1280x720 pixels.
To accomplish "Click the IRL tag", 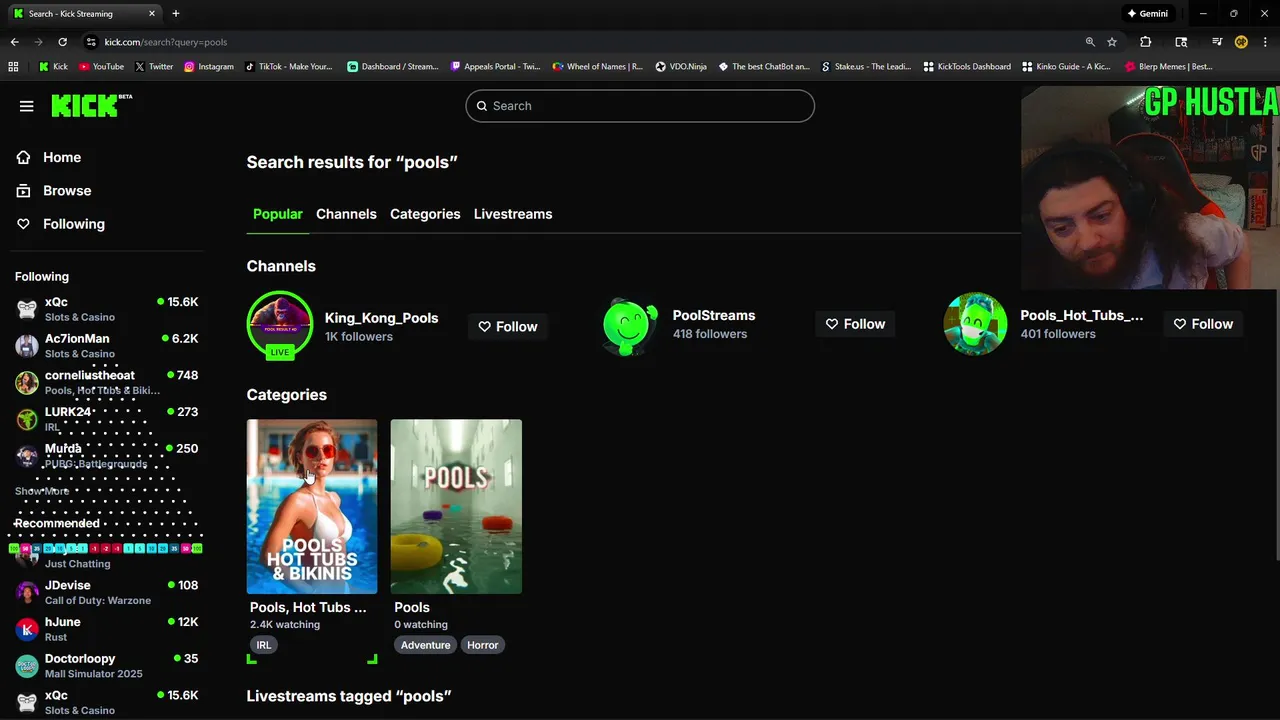I will pyautogui.click(x=264, y=645).
